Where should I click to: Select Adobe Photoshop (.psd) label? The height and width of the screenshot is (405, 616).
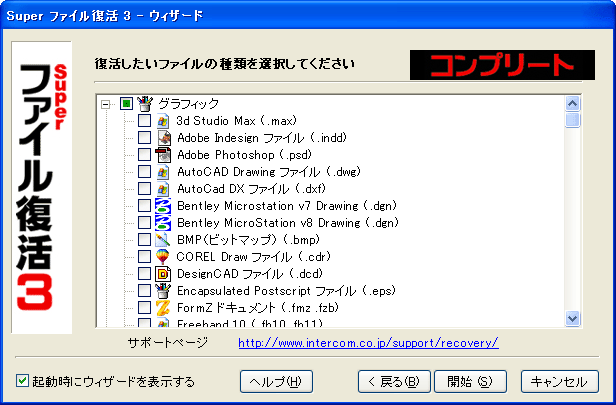pos(244,155)
